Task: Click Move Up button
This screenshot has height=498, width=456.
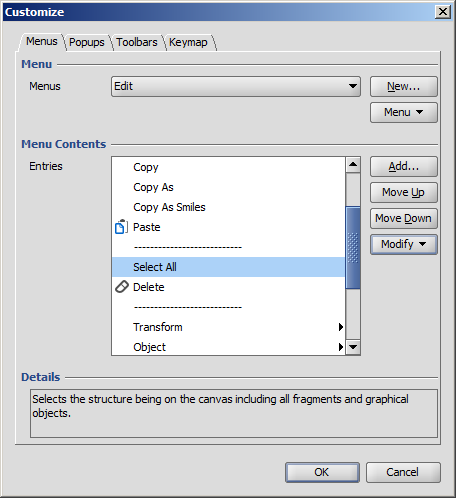Action: pos(404,192)
